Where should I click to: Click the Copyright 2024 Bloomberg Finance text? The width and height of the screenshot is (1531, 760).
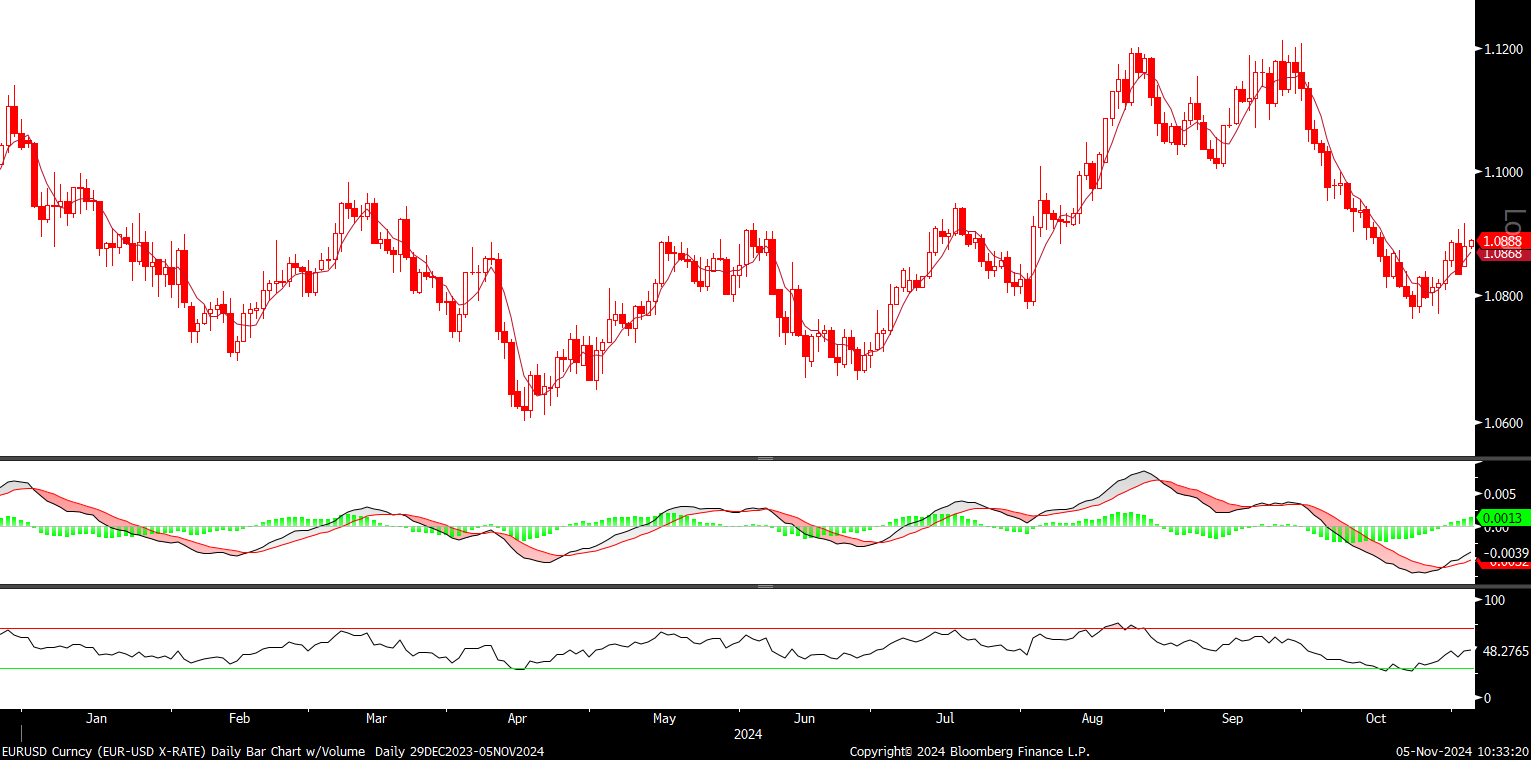(x=970, y=751)
